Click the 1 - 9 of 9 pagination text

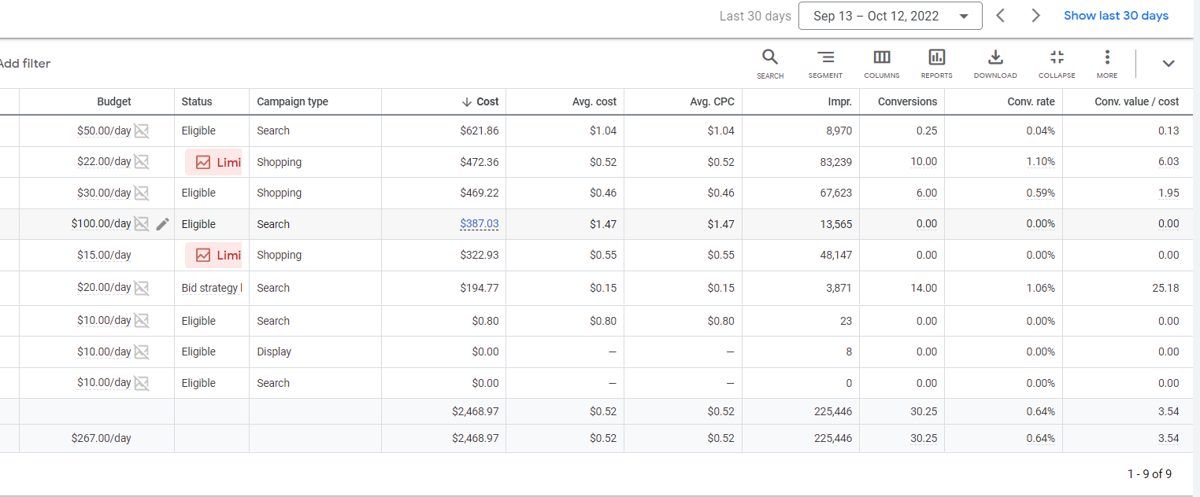point(1149,473)
